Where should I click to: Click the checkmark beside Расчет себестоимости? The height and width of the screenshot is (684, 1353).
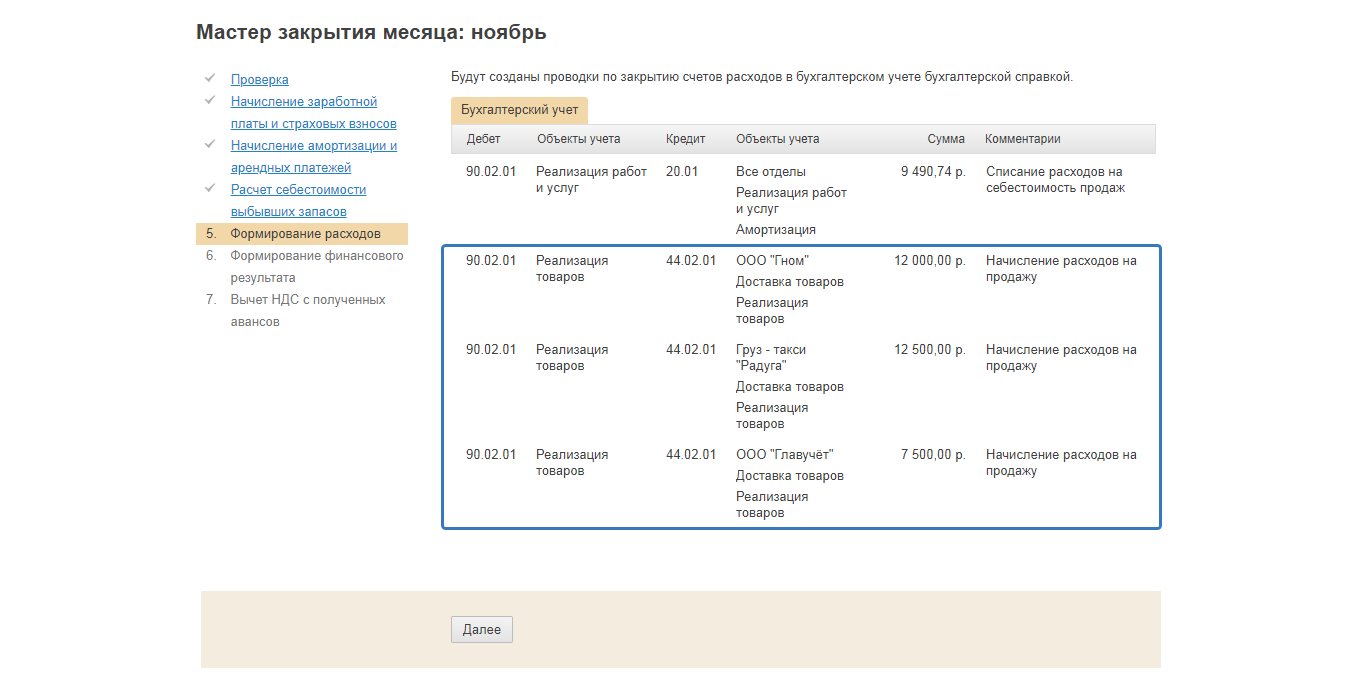point(210,188)
